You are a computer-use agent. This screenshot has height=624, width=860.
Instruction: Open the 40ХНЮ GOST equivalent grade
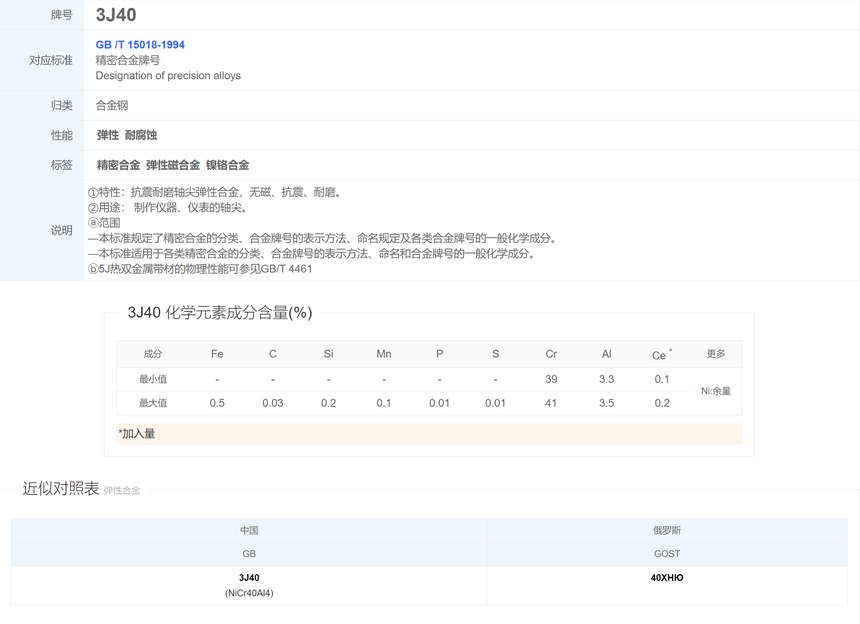(667, 577)
